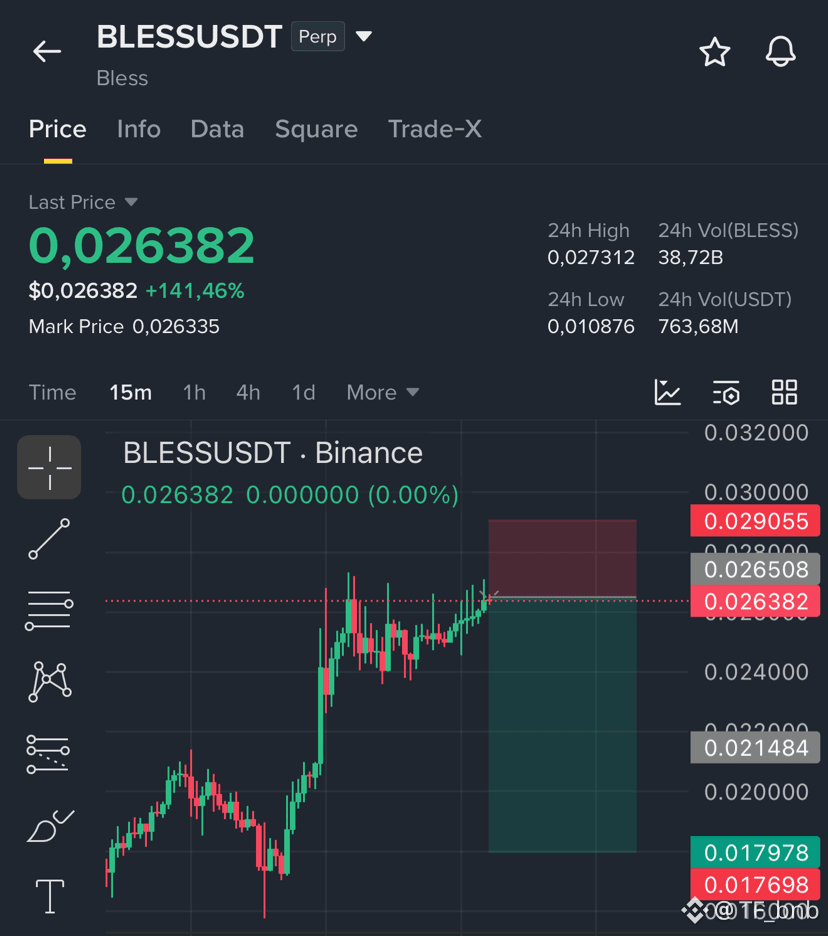Select the 1h timeframe
This screenshot has width=828, height=936.
(194, 392)
